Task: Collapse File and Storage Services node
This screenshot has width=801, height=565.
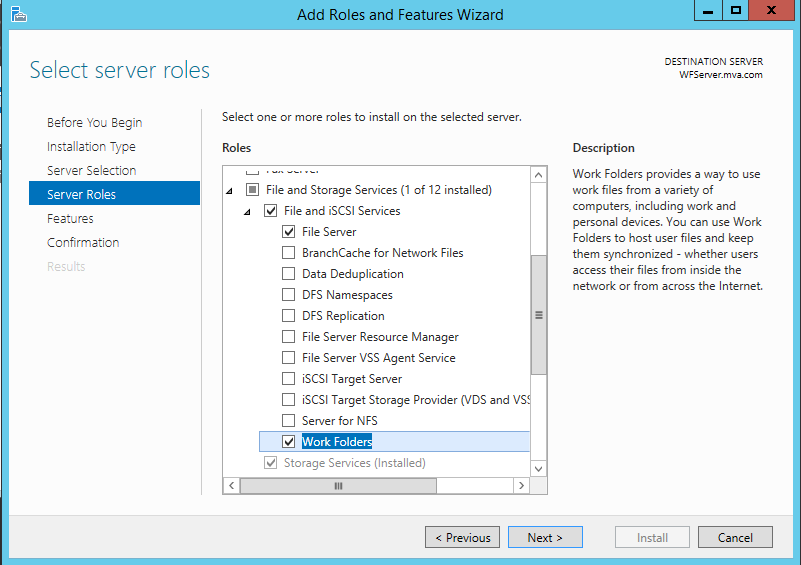Action: tap(229, 190)
